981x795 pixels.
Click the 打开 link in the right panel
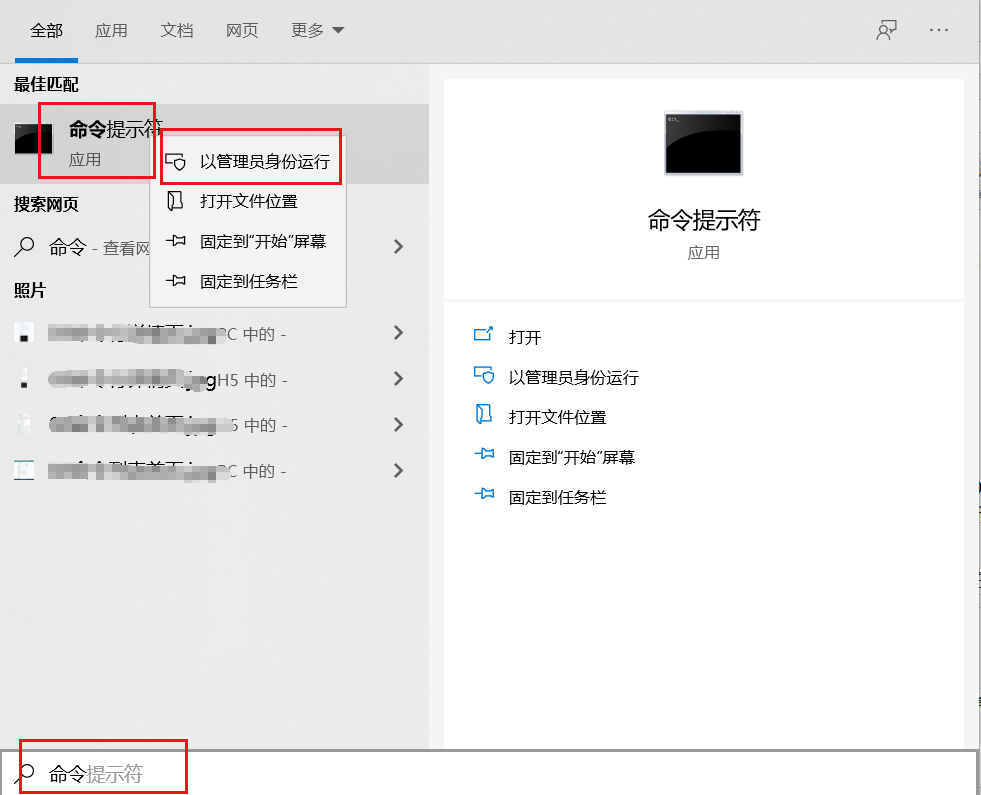point(525,337)
